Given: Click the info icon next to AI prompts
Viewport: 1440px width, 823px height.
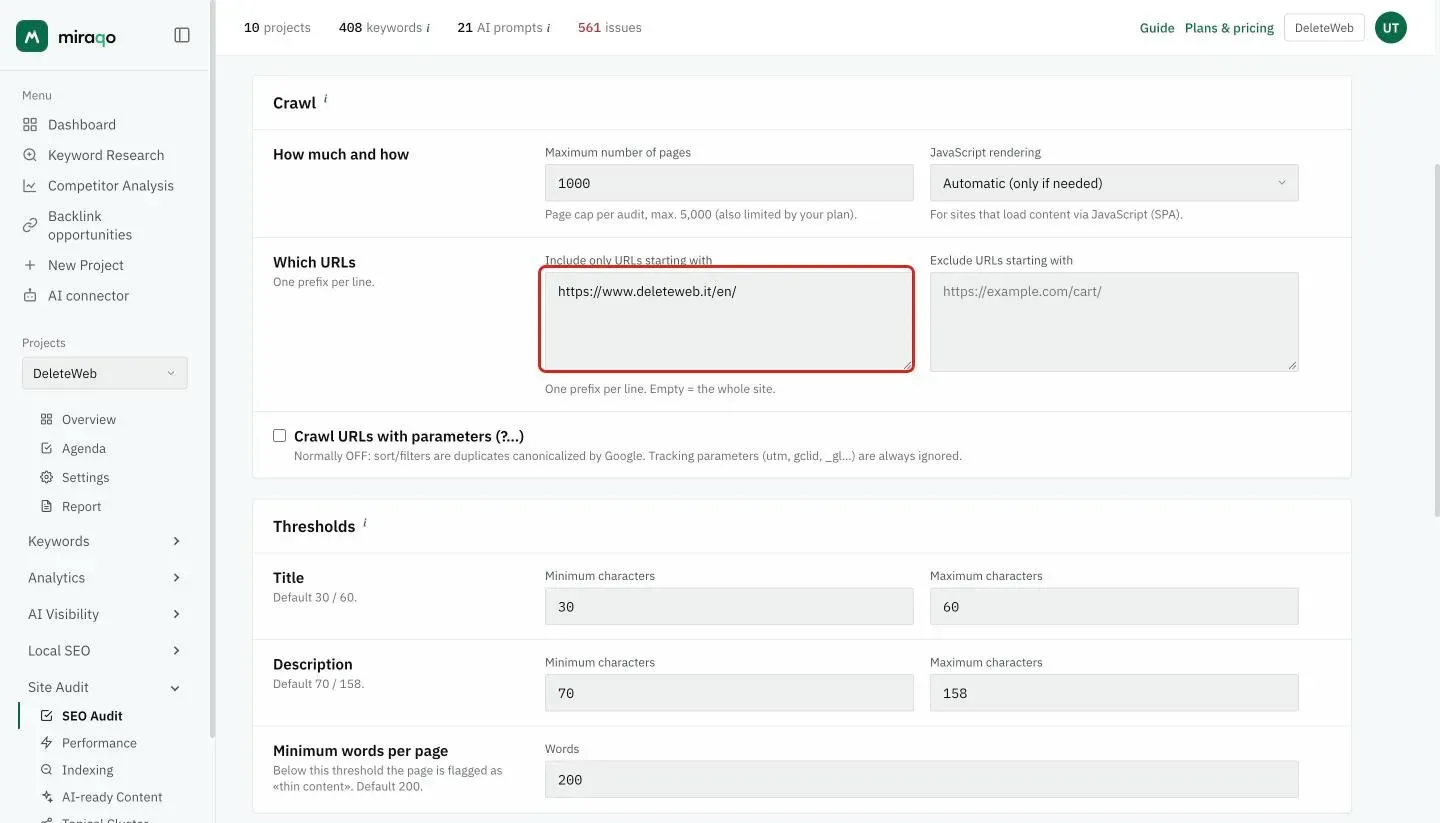Looking at the screenshot, I should (x=548, y=28).
